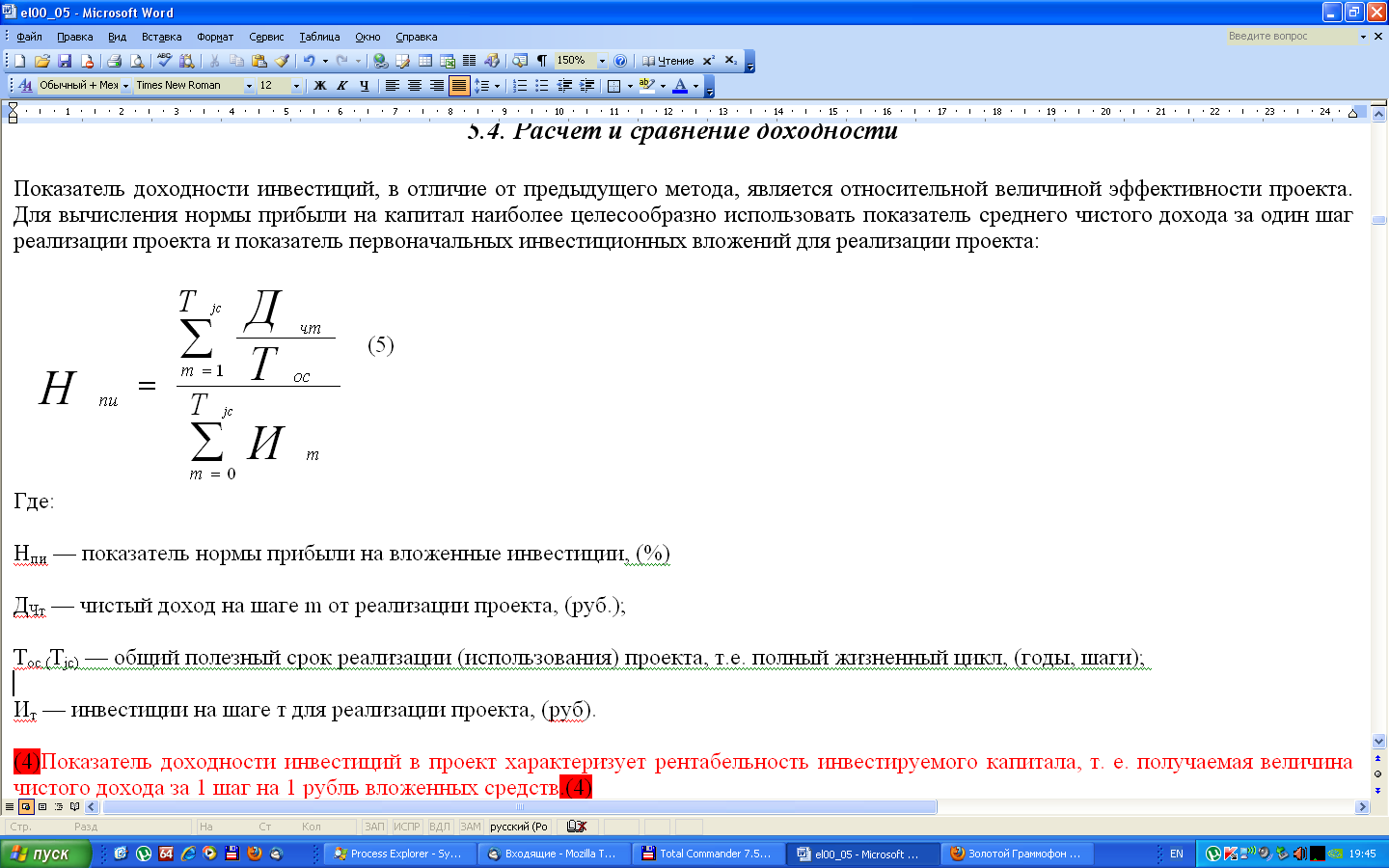Click the horizontal scrollbar thumb
Viewport: 1389px width, 868px height.
click(520, 807)
